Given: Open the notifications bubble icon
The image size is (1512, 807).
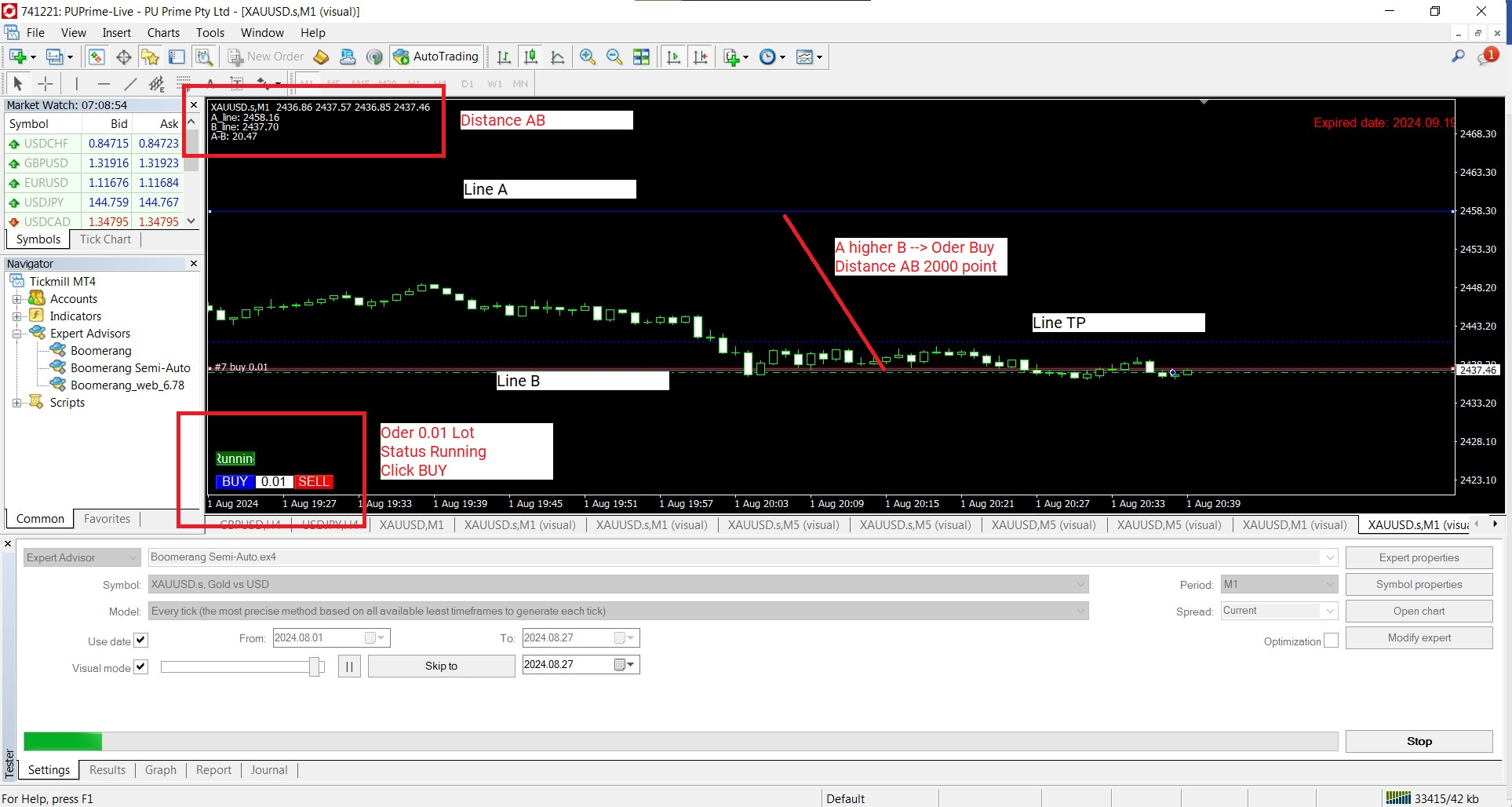Looking at the screenshot, I should [x=1487, y=57].
